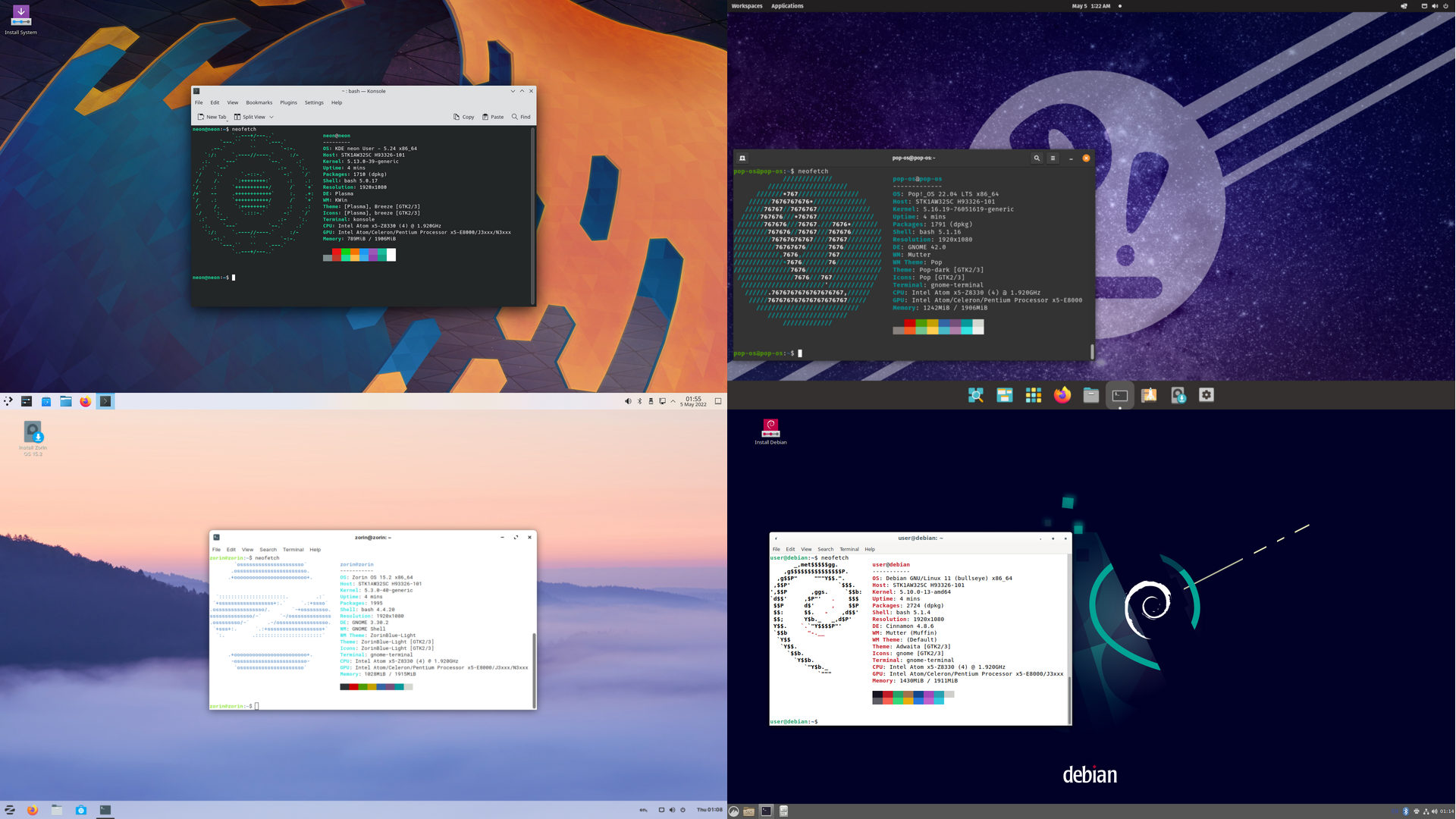This screenshot has width=1456, height=819.
Task: Click the KDE application launcher icon
Action: pyautogui.click(x=8, y=401)
